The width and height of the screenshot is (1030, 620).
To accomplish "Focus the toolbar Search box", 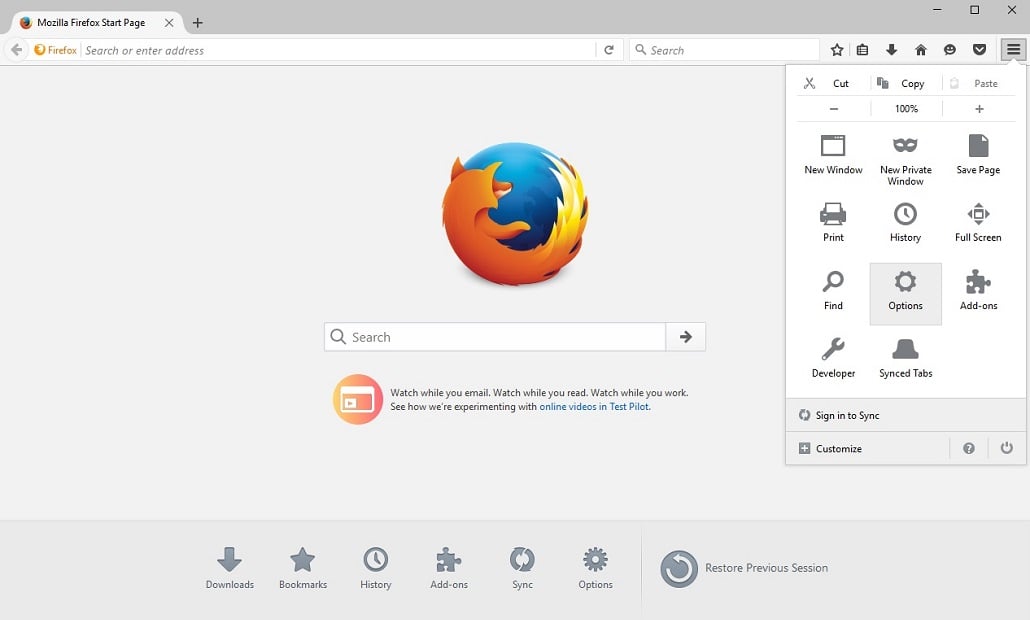I will click(x=725, y=50).
